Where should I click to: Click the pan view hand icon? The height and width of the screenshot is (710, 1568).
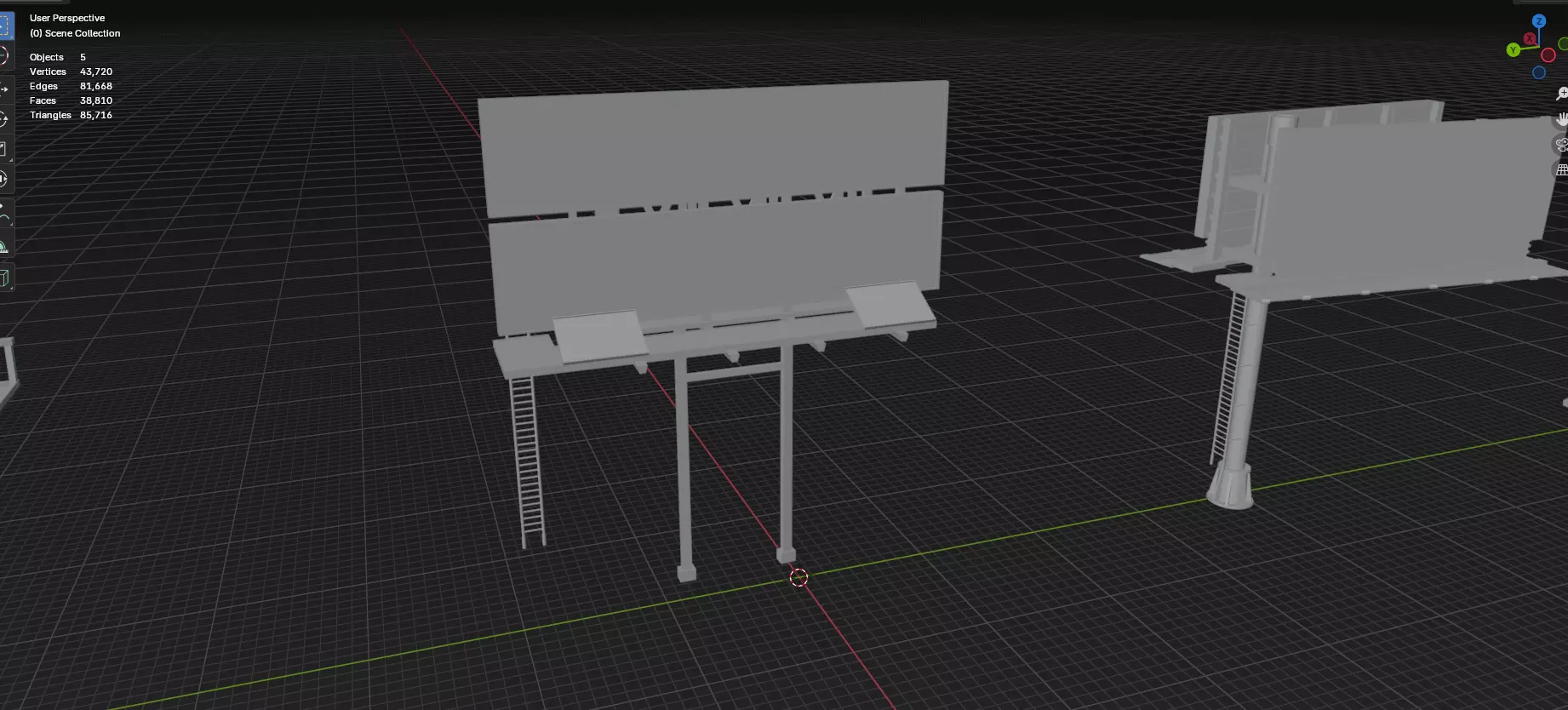[x=1562, y=119]
